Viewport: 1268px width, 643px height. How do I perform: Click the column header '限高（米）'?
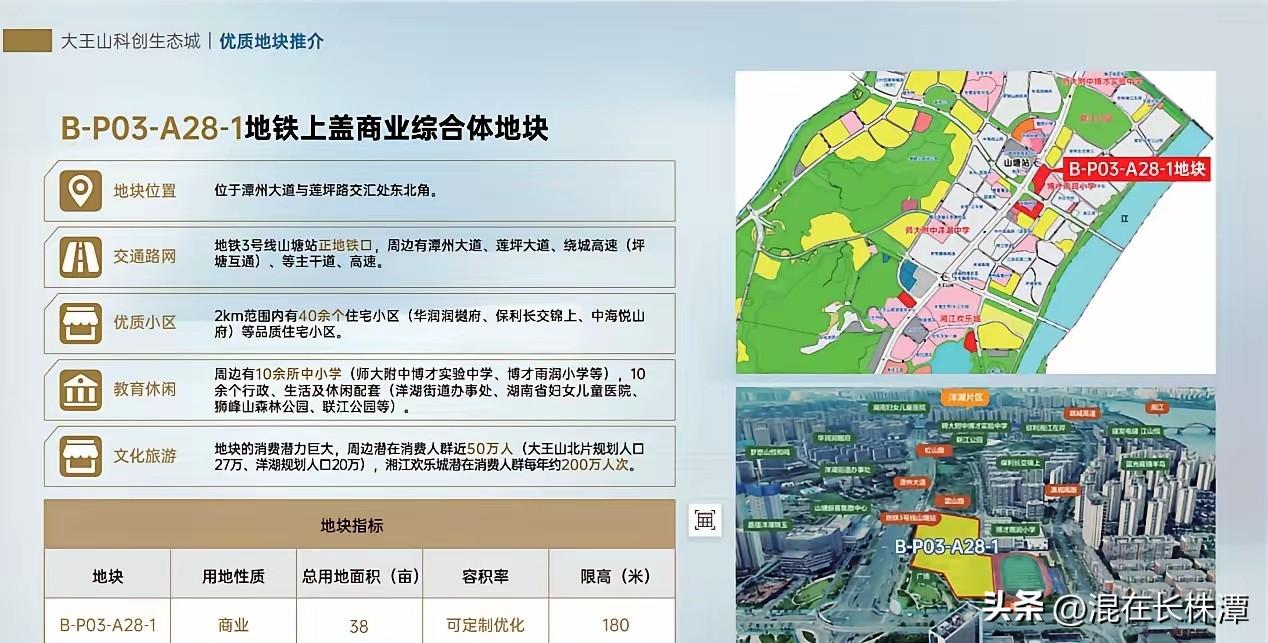[616, 576]
